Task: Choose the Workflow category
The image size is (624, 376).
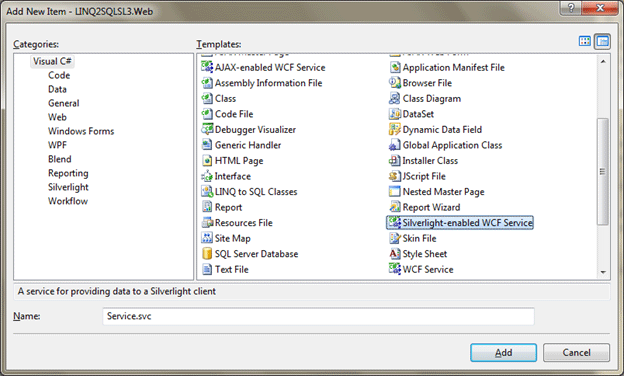Action: 68,201
